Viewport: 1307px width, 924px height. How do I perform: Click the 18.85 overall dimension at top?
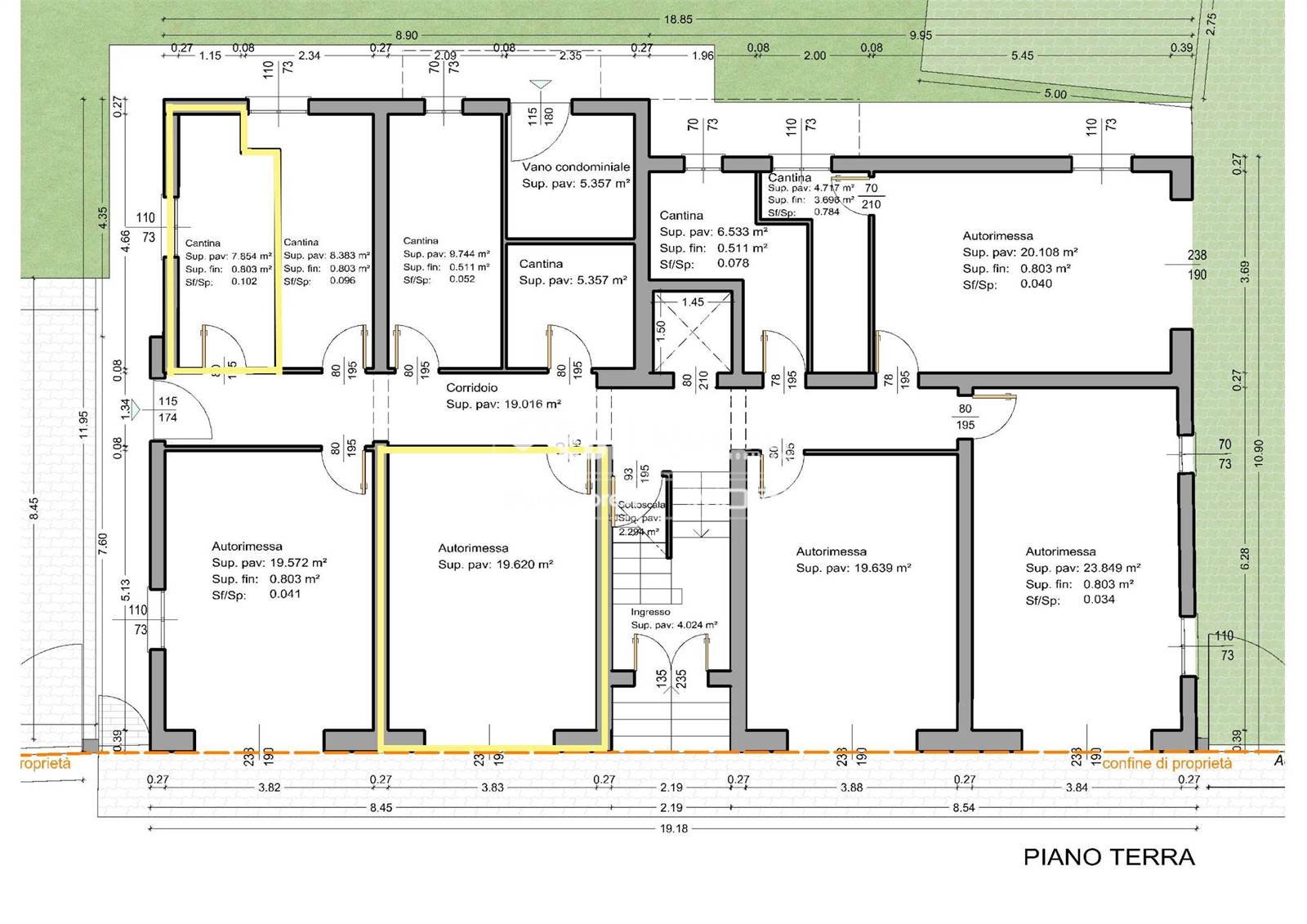point(677,20)
